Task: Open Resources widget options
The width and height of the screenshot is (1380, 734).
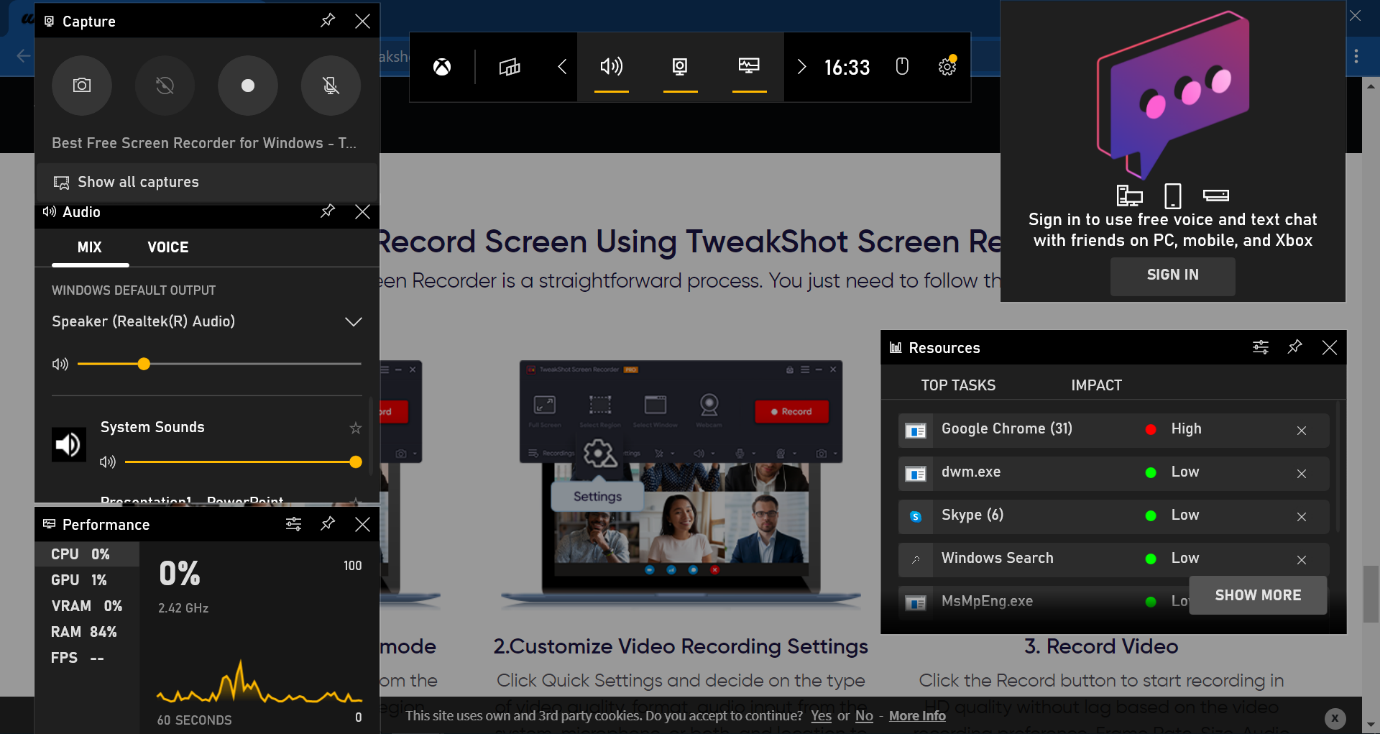Action: pyautogui.click(x=1261, y=347)
